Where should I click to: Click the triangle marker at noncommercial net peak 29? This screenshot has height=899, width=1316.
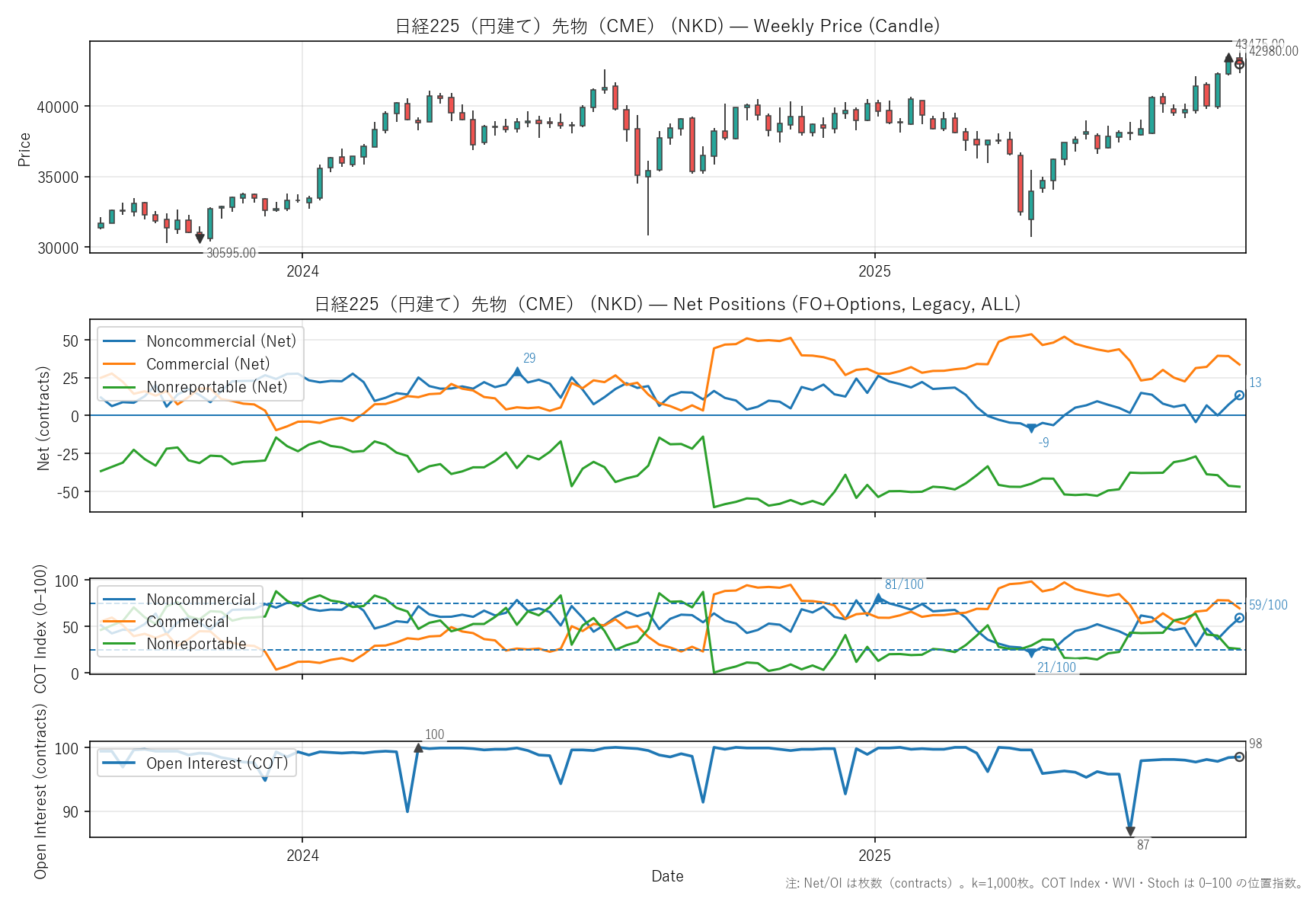[517, 372]
